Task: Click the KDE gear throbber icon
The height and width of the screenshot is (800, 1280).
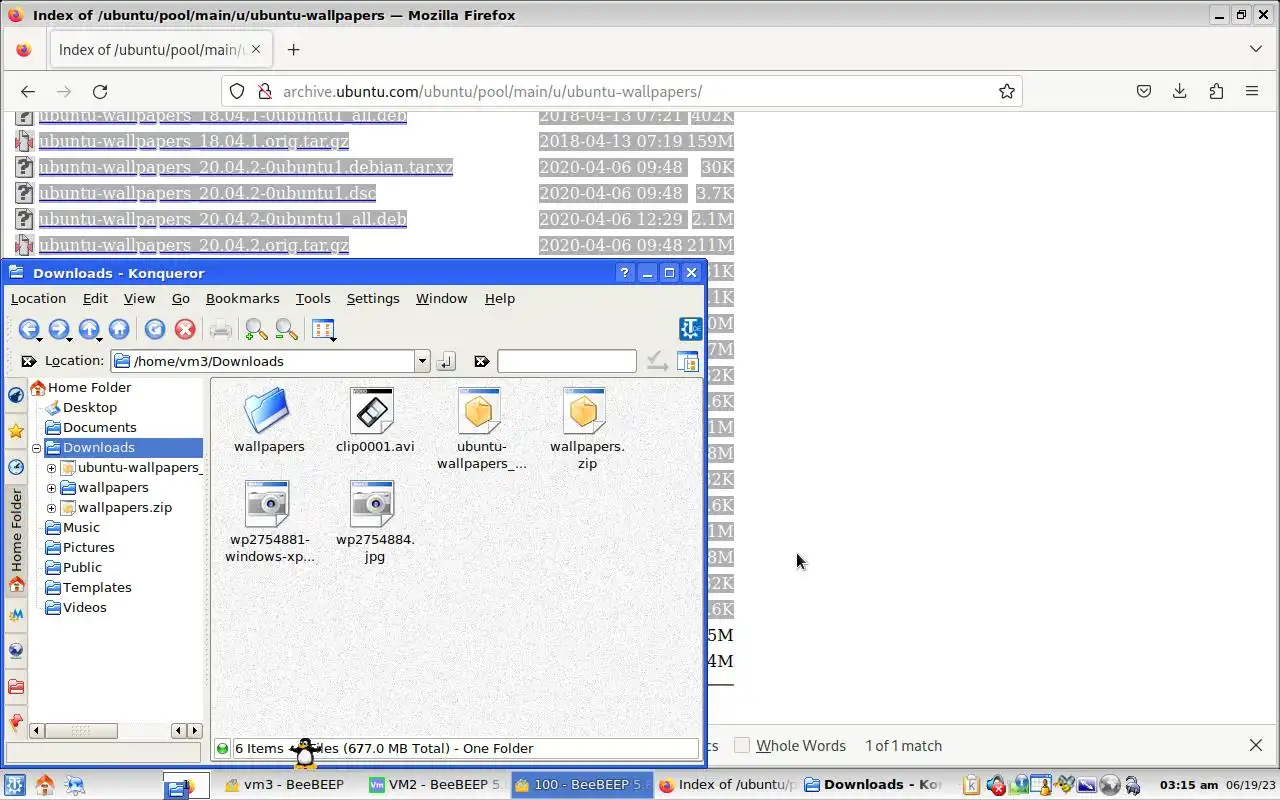Action: coord(690,329)
